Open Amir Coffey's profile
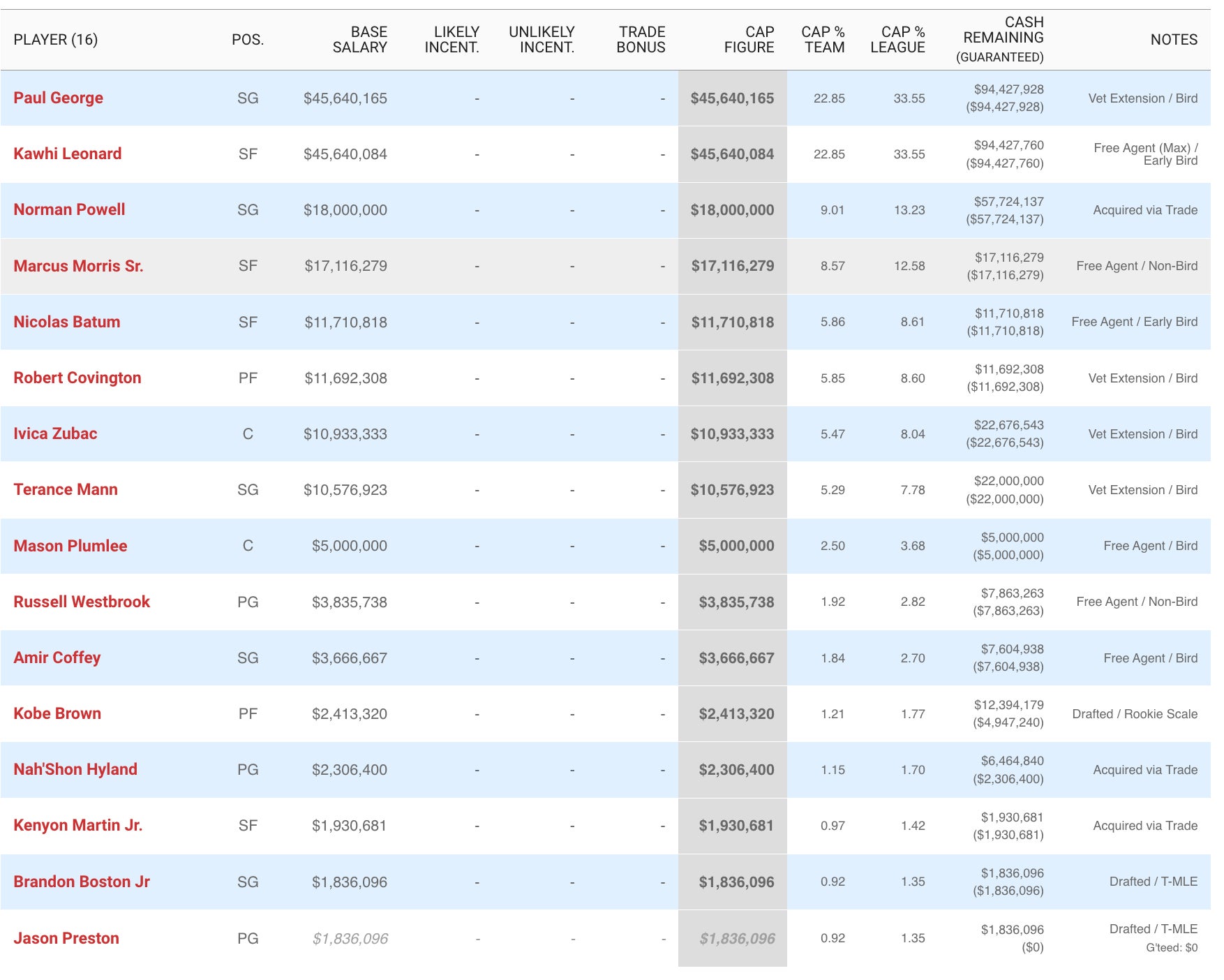The height and width of the screenshot is (980, 1224). click(x=57, y=658)
